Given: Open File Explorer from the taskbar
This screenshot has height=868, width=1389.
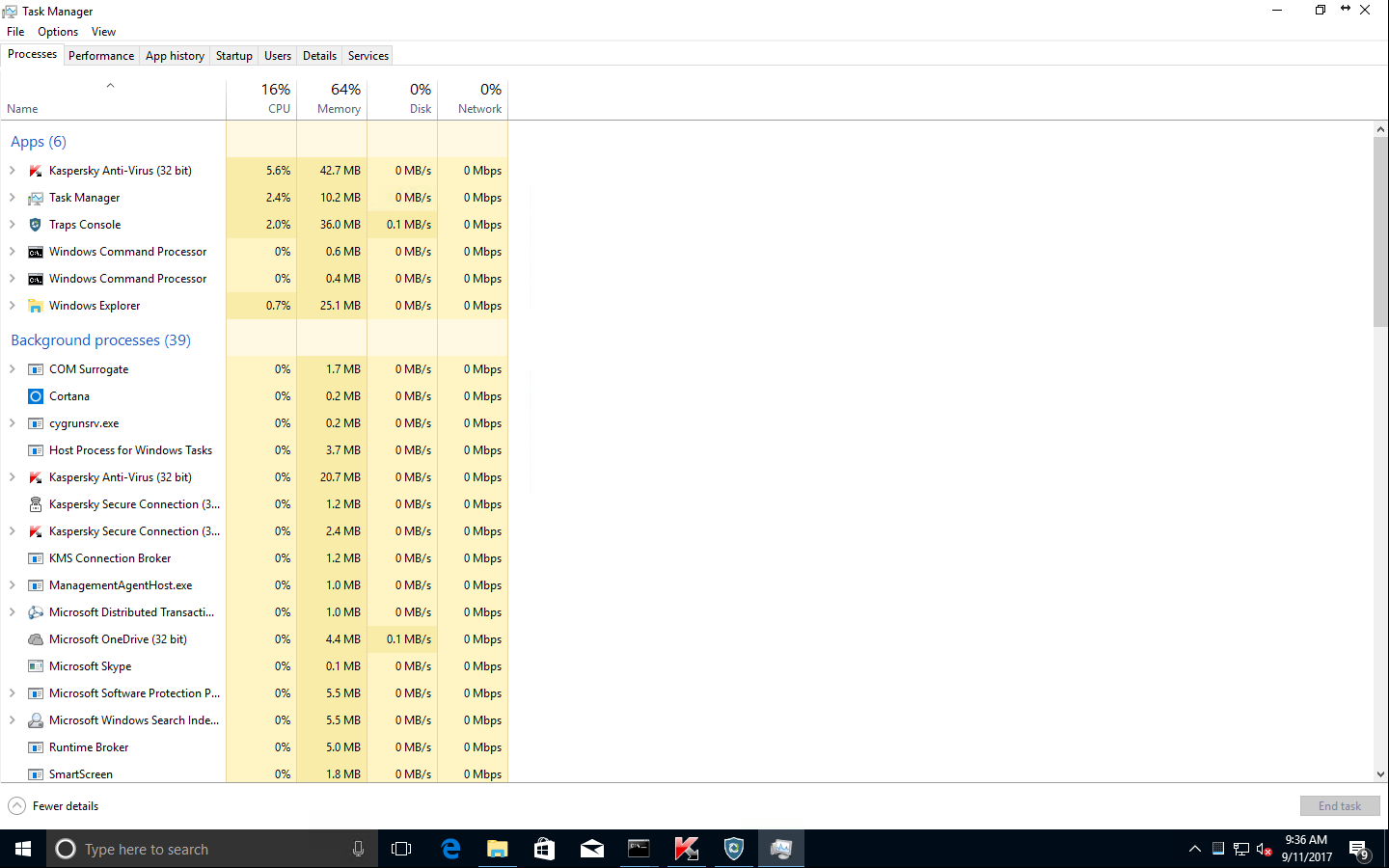Looking at the screenshot, I should click(x=498, y=849).
